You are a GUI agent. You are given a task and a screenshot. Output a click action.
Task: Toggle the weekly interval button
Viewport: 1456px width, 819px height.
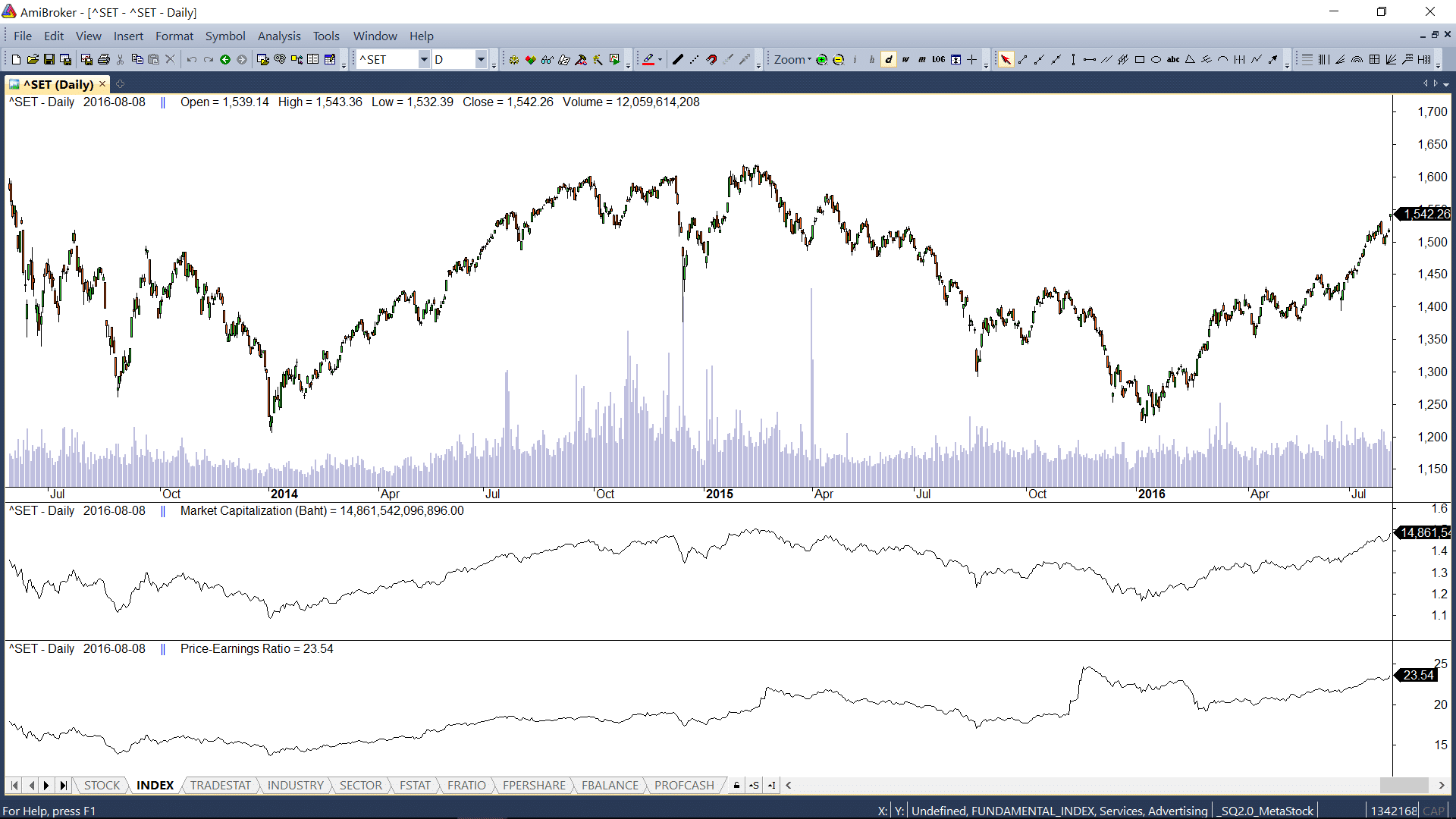click(905, 59)
